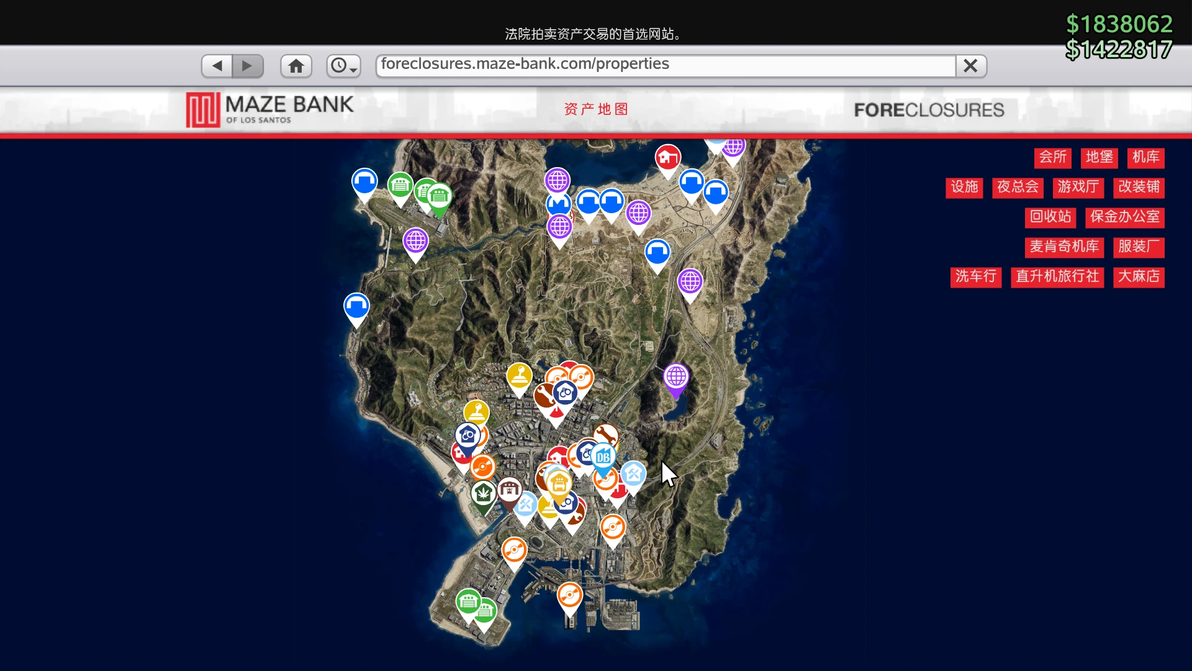The width and height of the screenshot is (1192, 671).
Task: Close the browser with the X button
Action: pos(971,65)
